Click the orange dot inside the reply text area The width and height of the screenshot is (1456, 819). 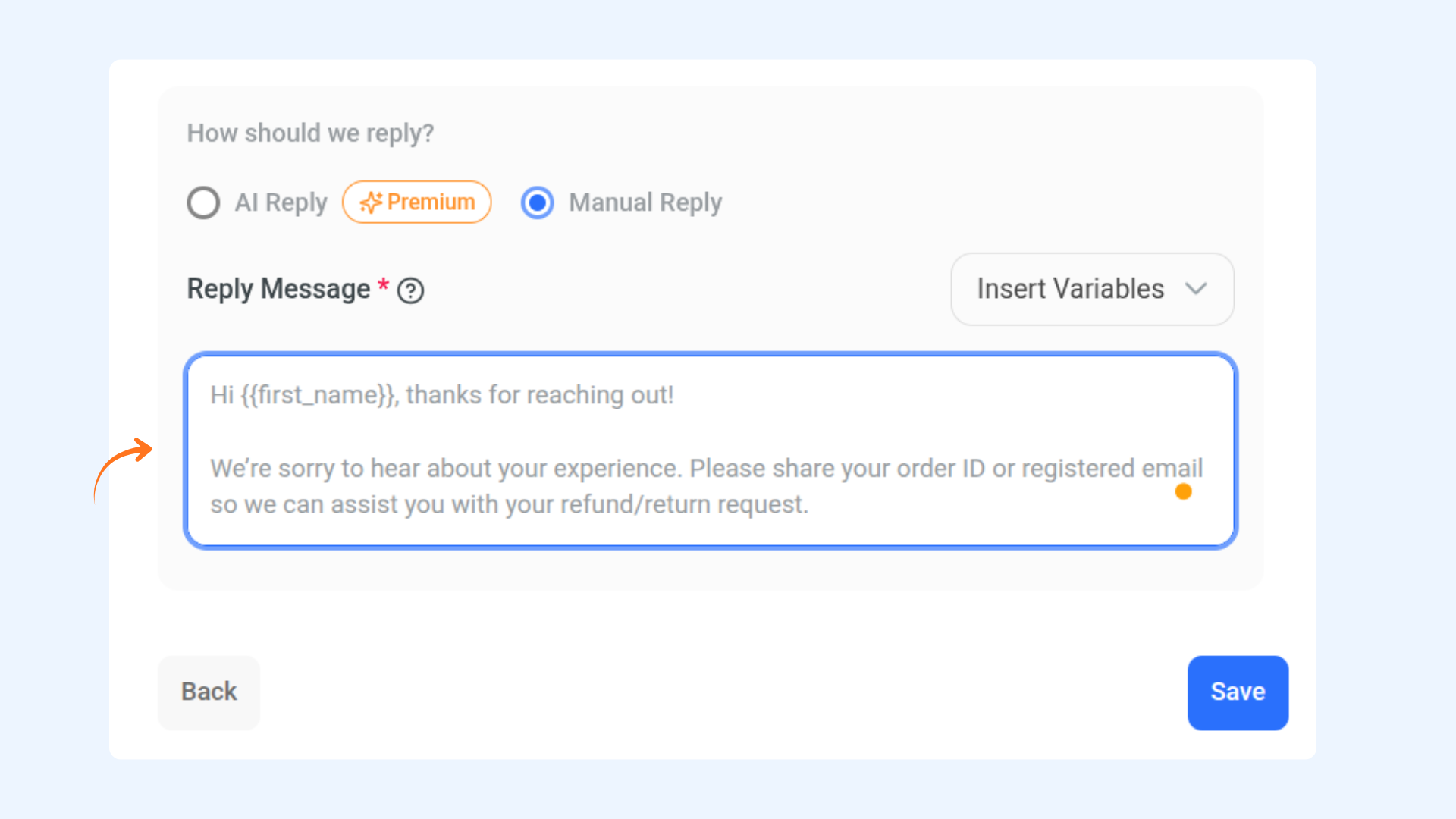[1183, 491]
